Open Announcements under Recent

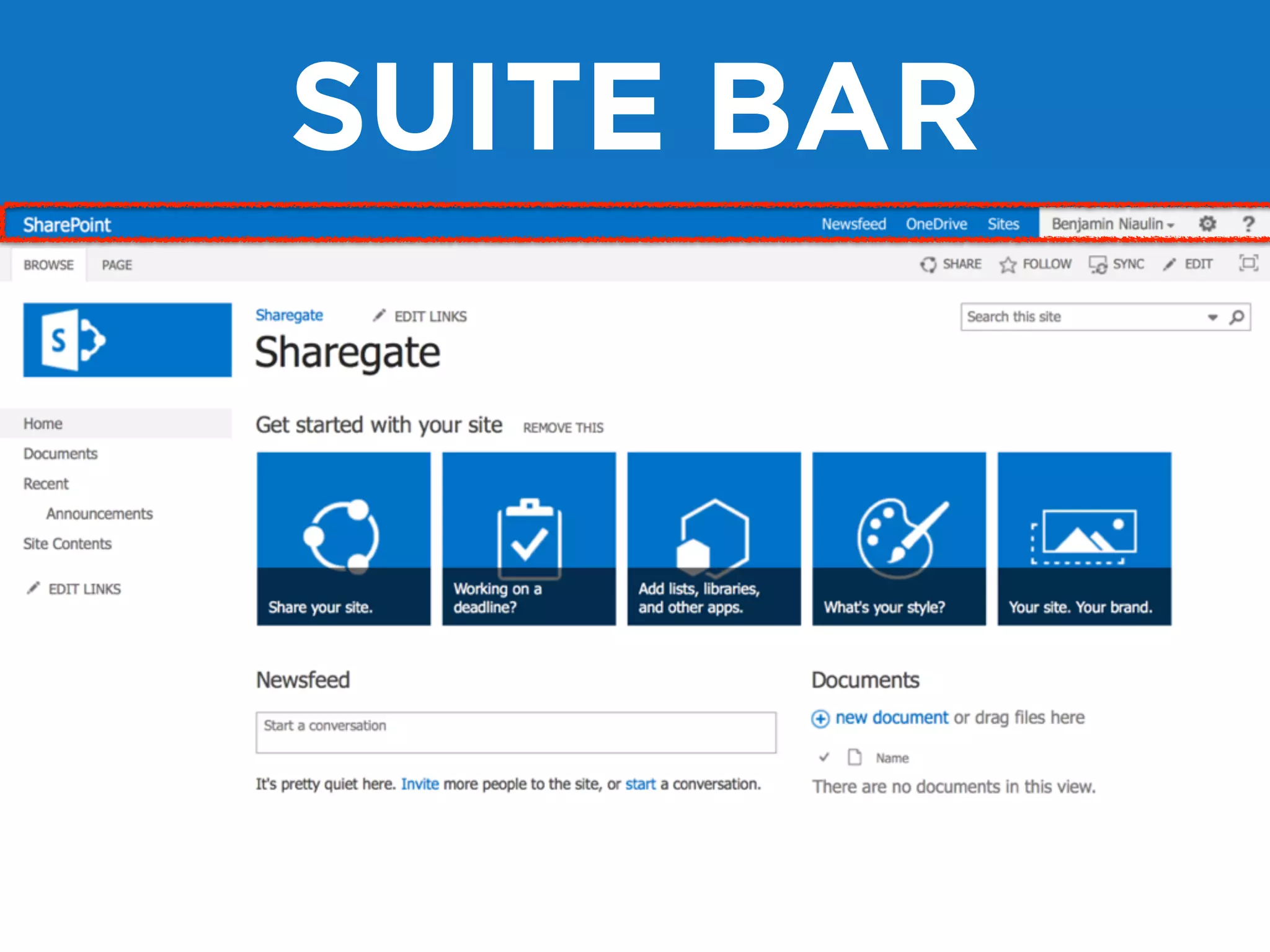pyautogui.click(x=99, y=514)
